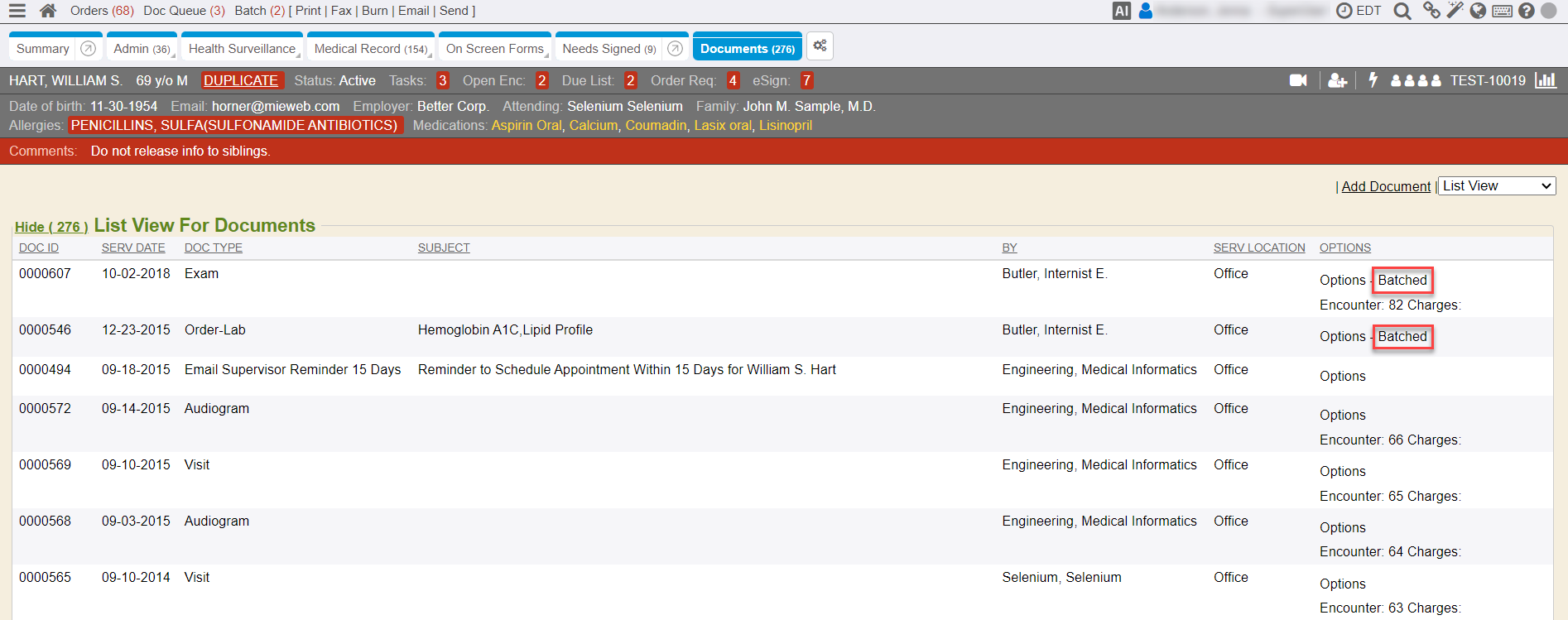The image size is (1568, 620).
Task: Open the List View dropdown
Action: point(1496,186)
